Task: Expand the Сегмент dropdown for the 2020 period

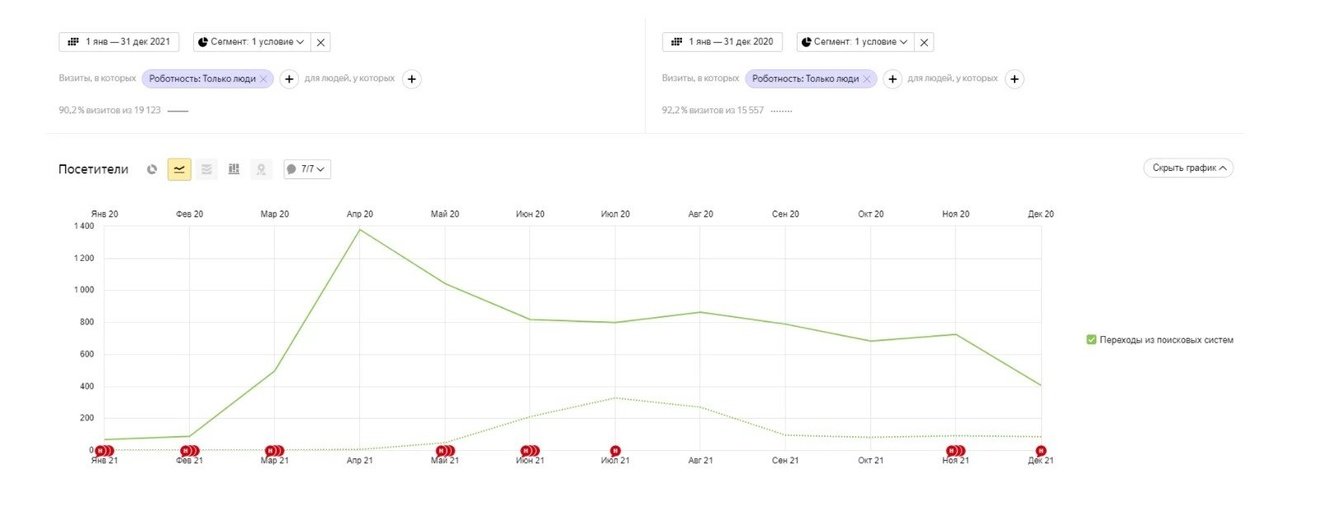Action: coord(855,42)
